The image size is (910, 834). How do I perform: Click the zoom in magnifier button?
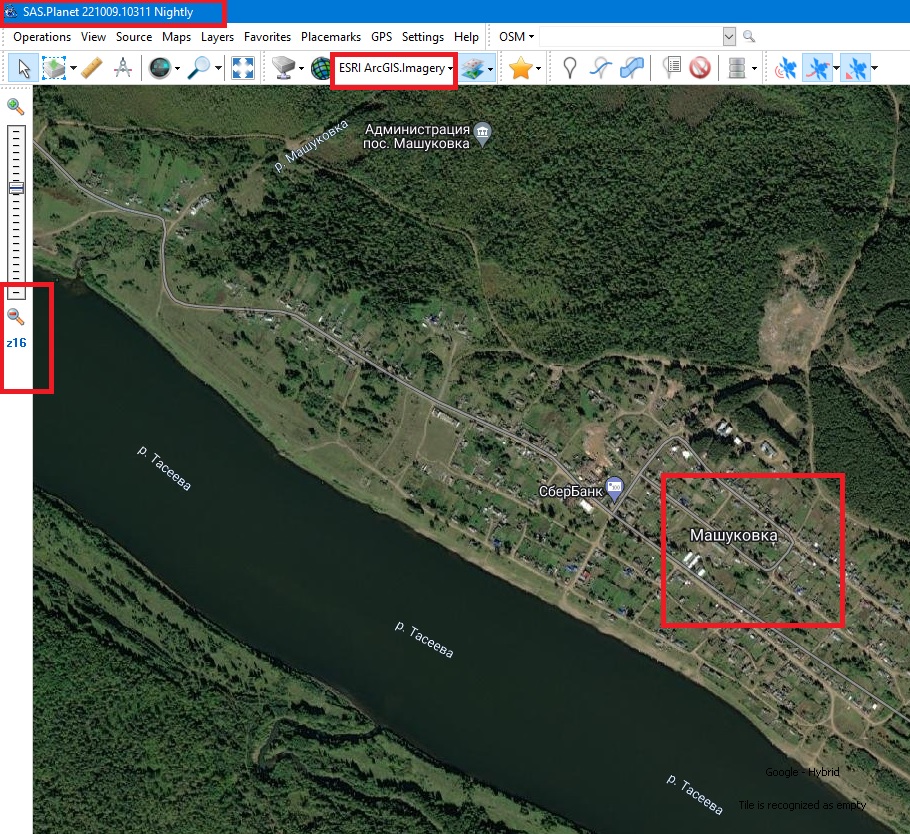click(16, 106)
